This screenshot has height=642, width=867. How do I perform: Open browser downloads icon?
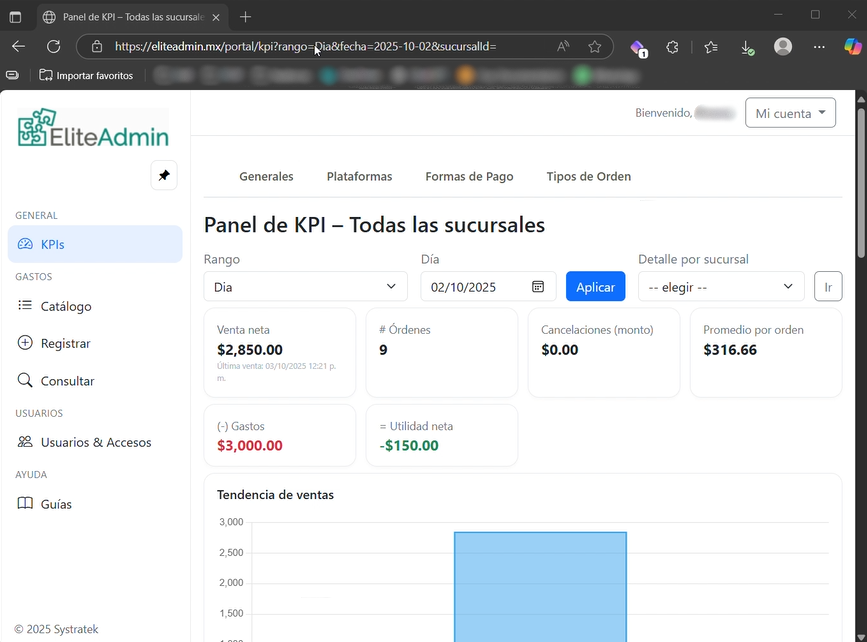pos(746,46)
